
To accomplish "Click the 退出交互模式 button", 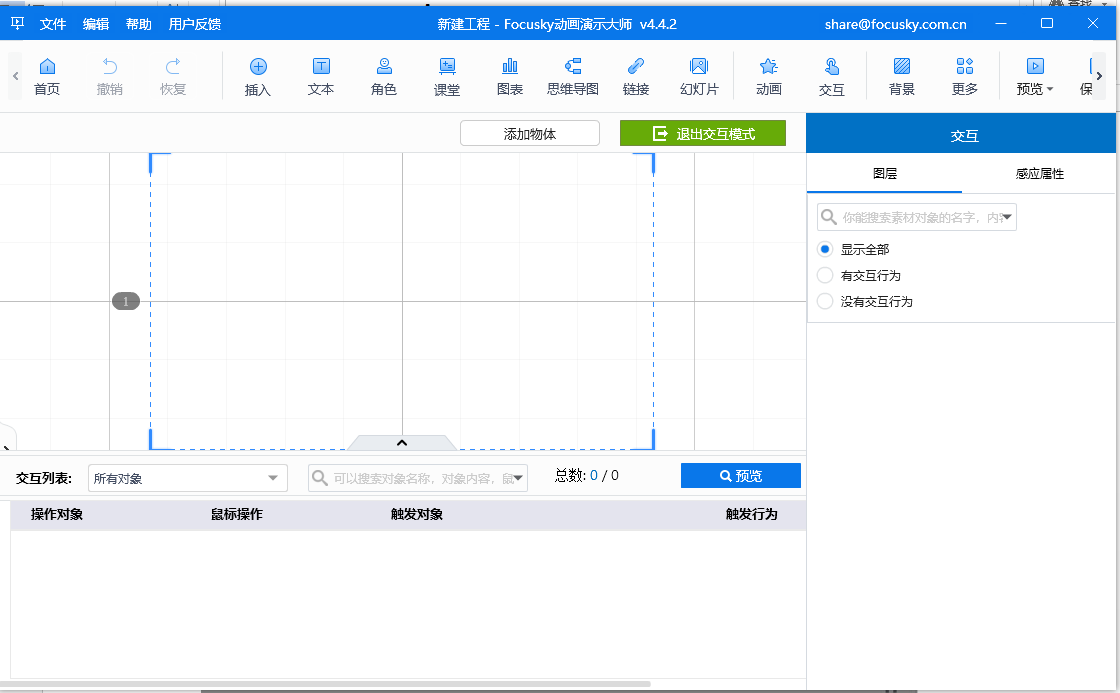I will tap(703, 132).
